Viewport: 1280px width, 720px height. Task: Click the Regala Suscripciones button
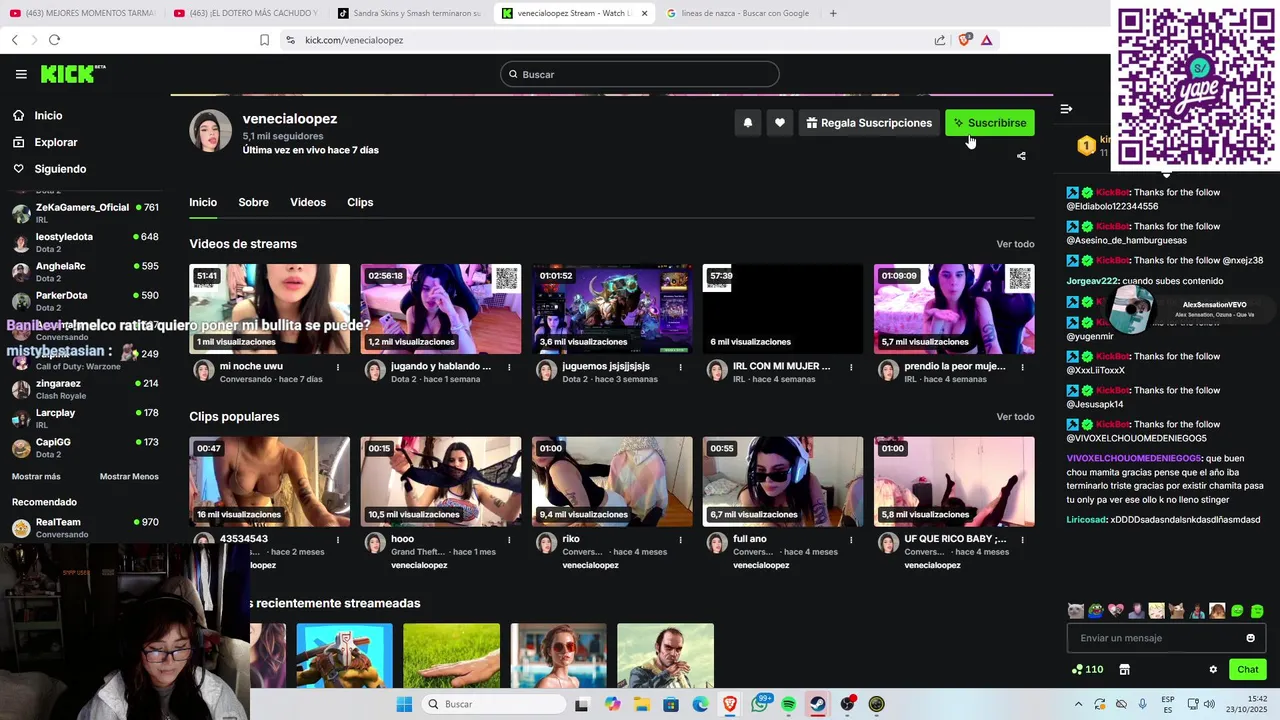click(869, 123)
